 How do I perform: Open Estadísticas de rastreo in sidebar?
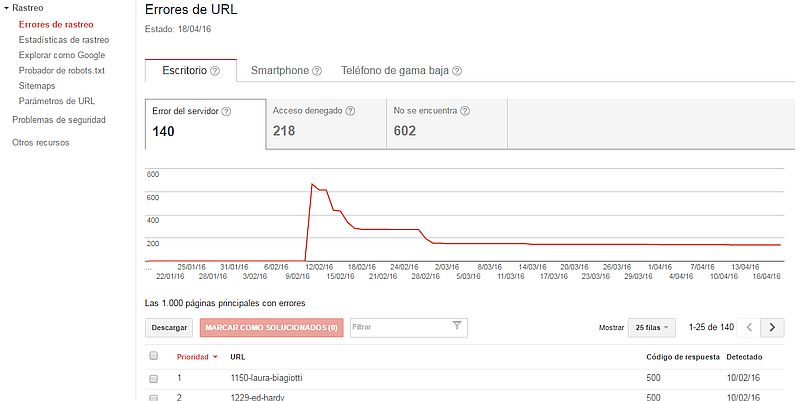pyautogui.click(x=64, y=40)
